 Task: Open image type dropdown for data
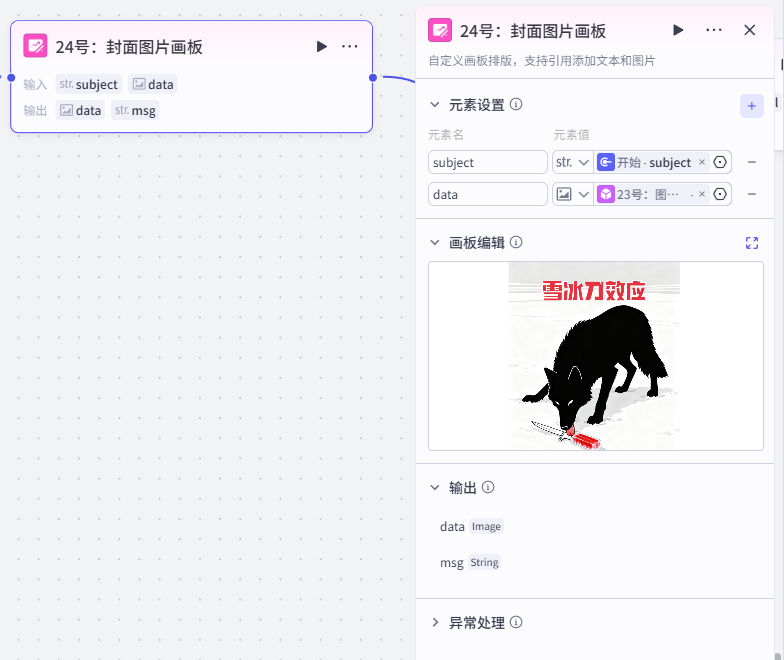point(572,194)
